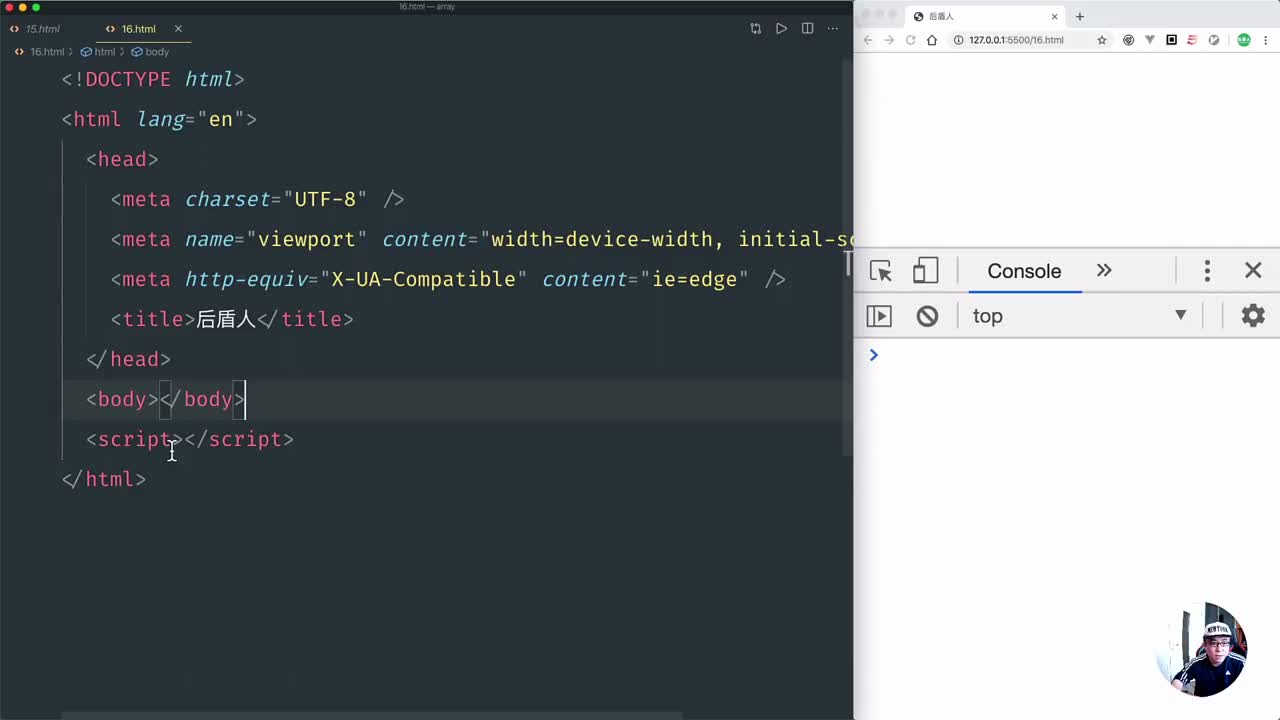Click the run play icon in editor toolbar
Screen dimensions: 1280x720
point(781,29)
